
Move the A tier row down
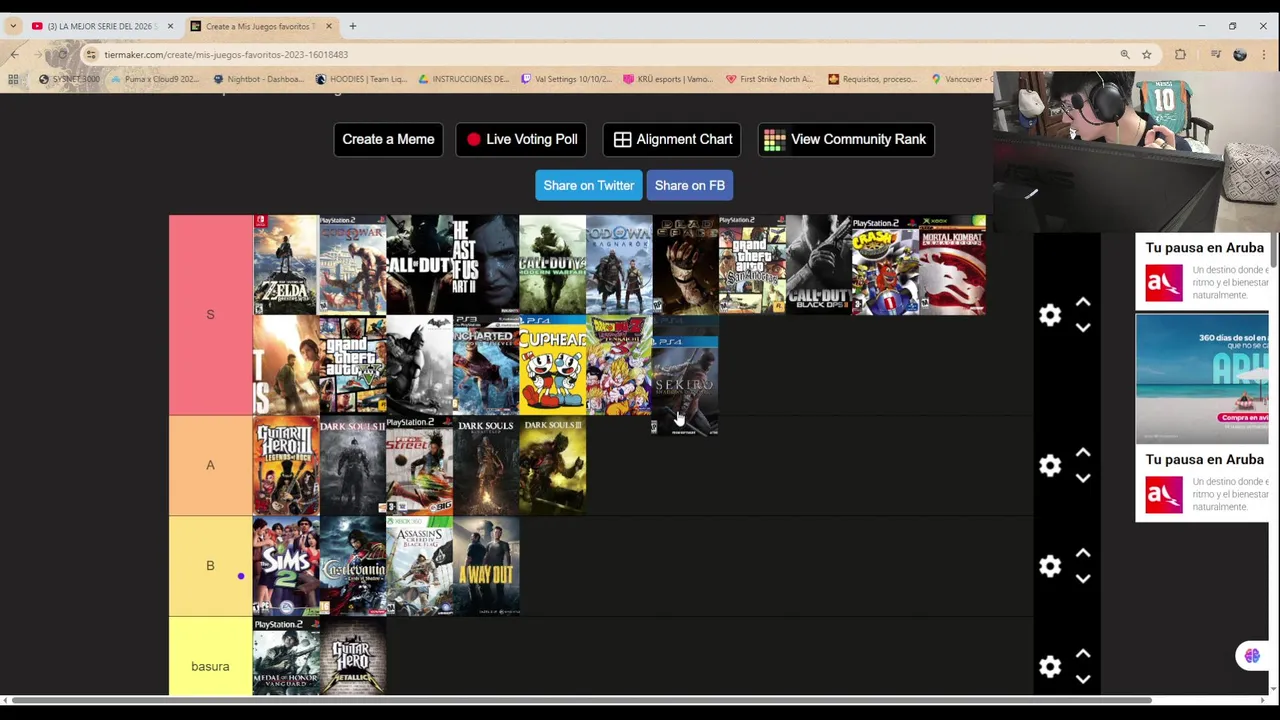(x=1083, y=479)
